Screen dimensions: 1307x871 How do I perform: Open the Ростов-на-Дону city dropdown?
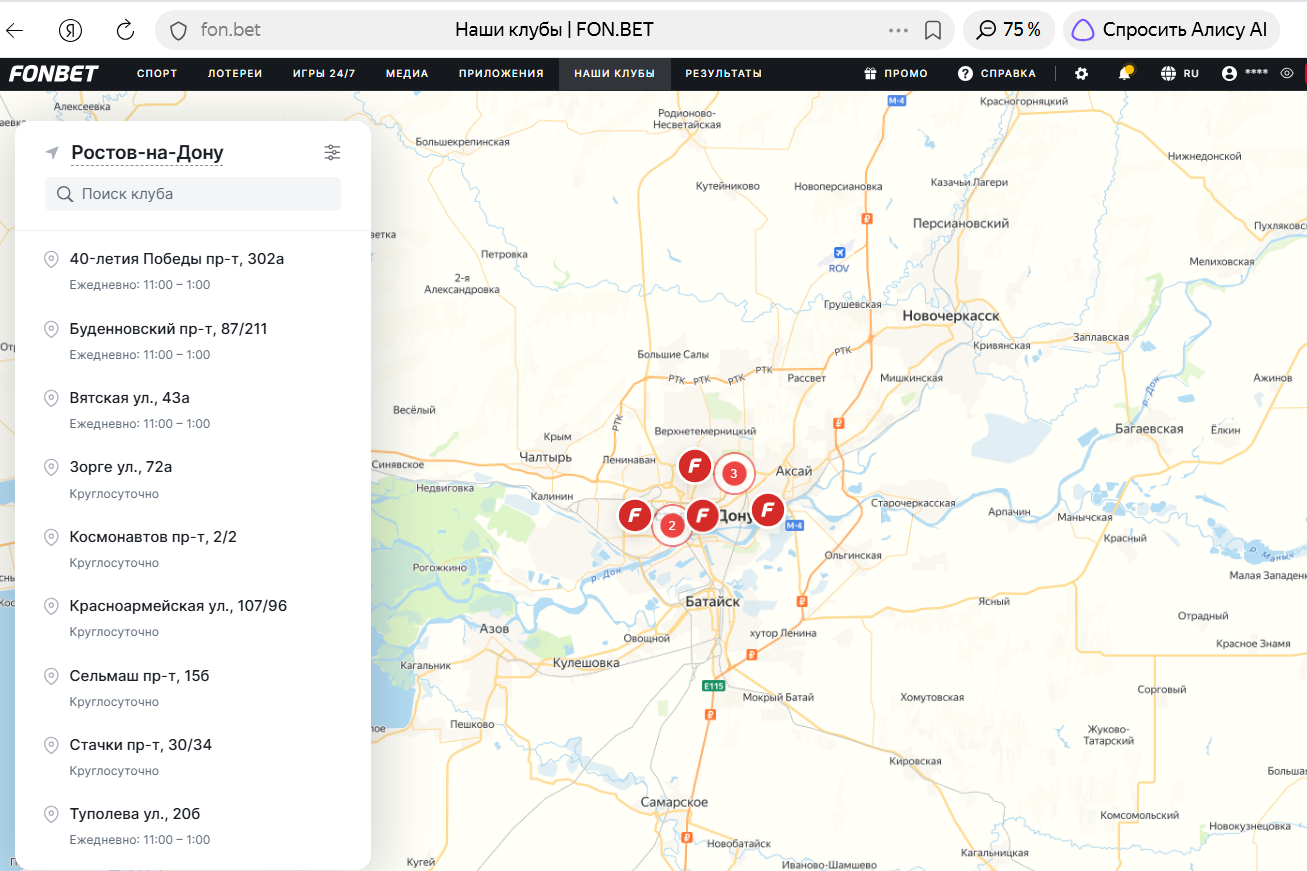pyautogui.click(x=147, y=153)
